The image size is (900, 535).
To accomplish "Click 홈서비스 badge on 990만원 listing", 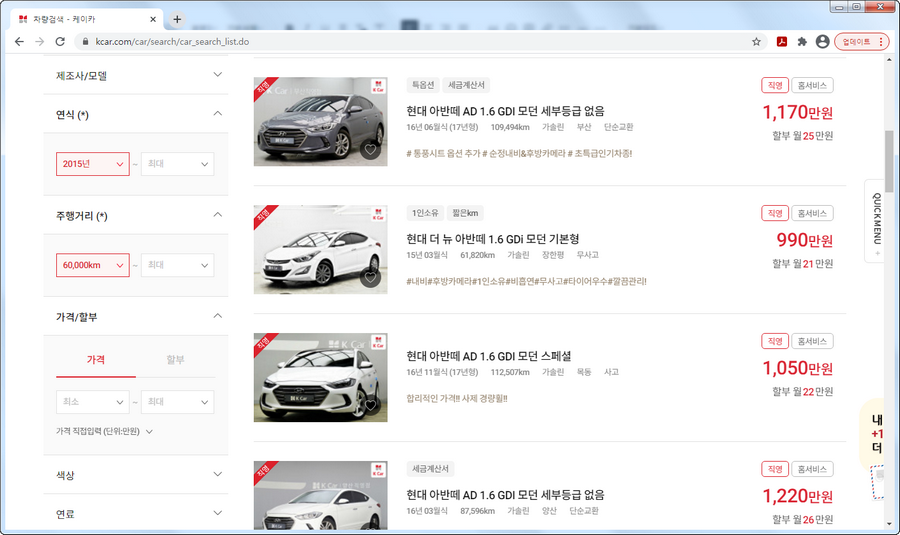I will (812, 213).
